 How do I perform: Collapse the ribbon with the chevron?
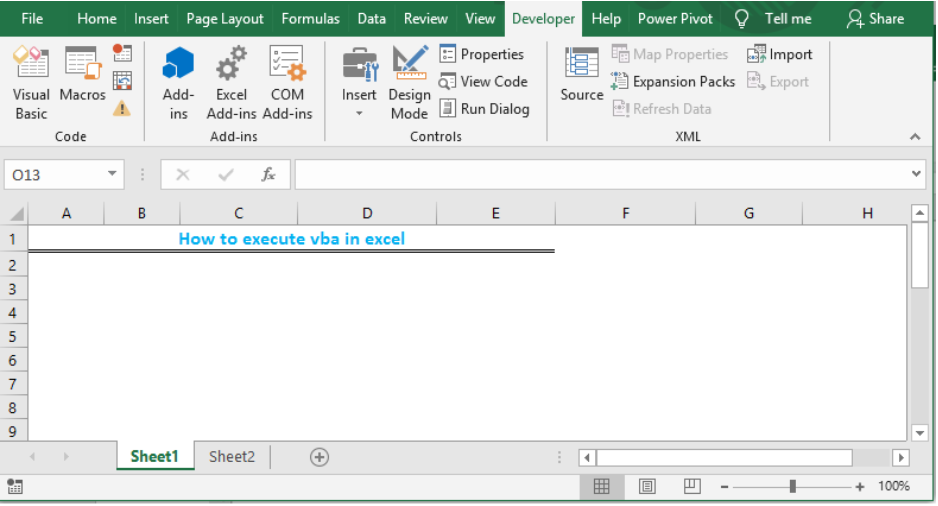click(x=915, y=137)
